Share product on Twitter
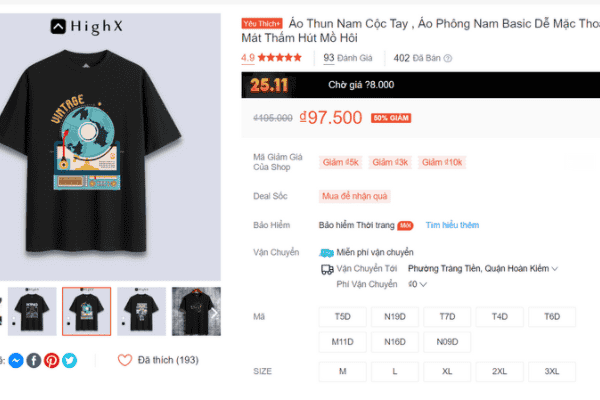 (x=69, y=360)
